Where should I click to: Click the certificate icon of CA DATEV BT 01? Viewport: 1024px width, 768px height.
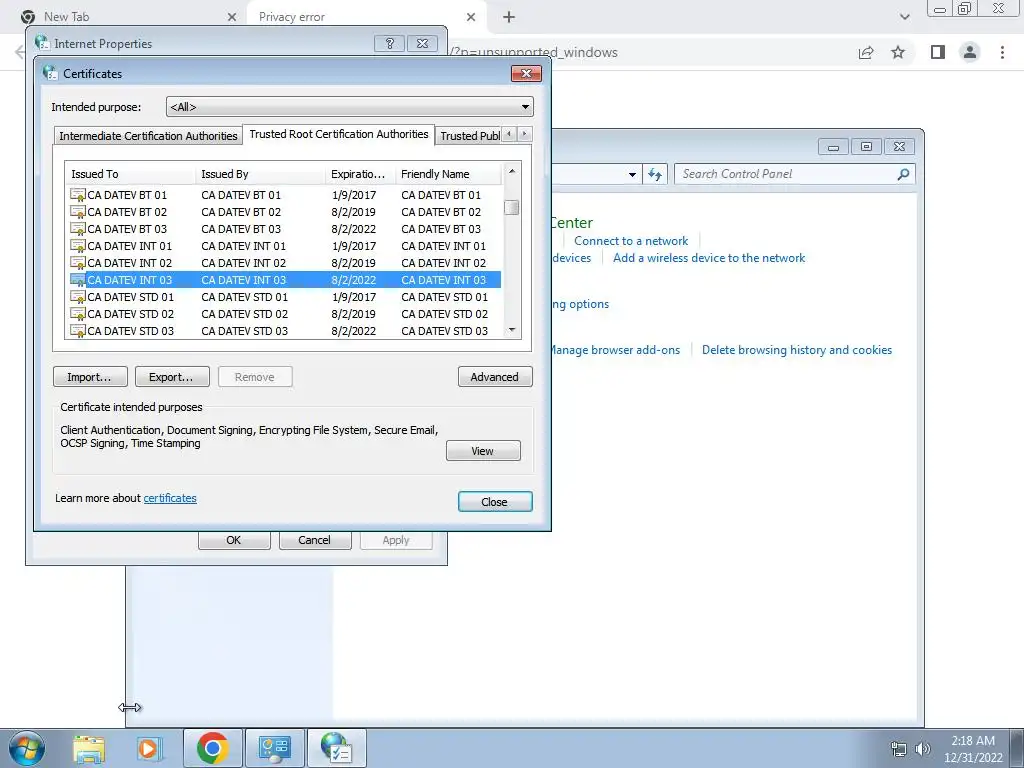tap(78, 195)
